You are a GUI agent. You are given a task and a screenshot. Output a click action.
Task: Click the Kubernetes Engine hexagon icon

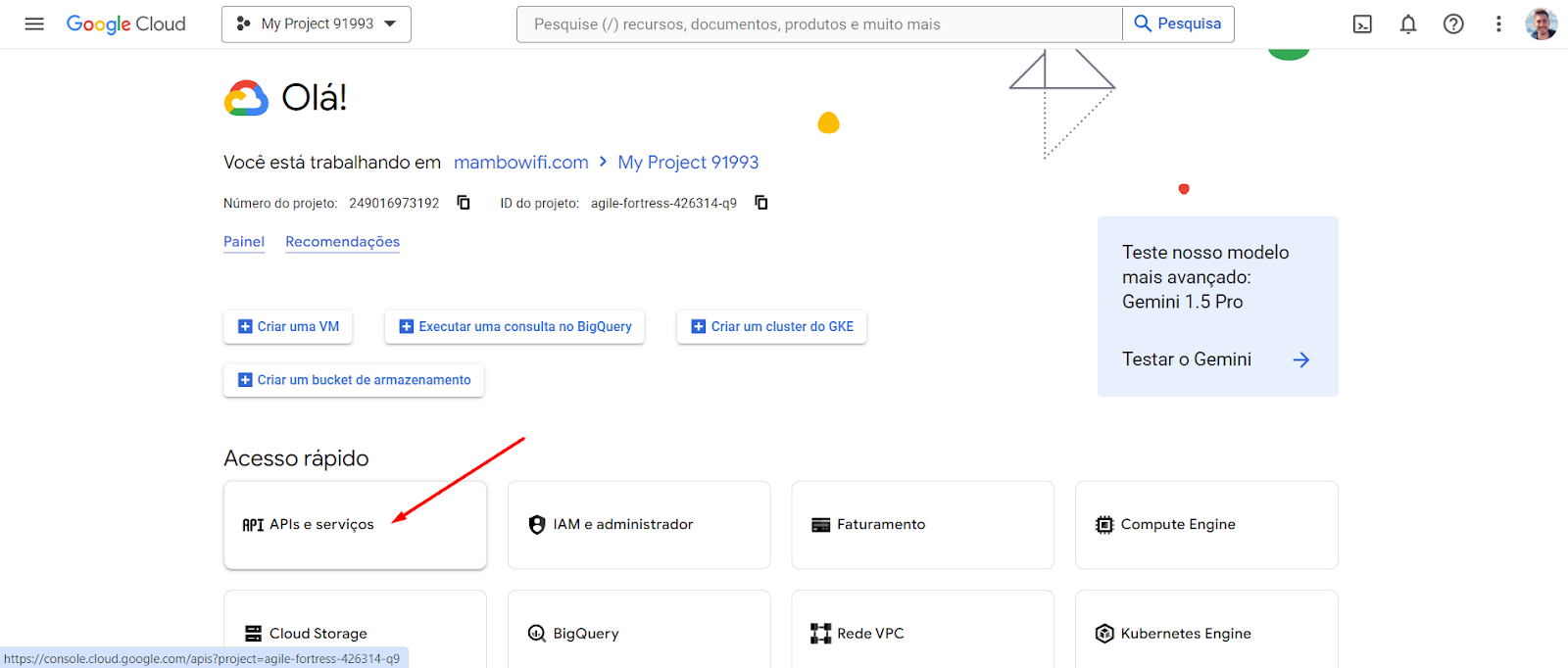[x=1104, y=634]
